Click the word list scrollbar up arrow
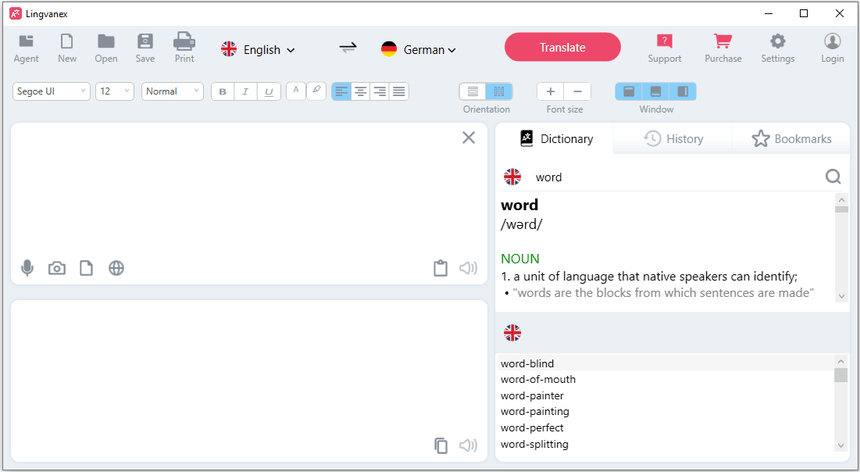Viewport: 860px width, 472px height. [x=841, y=361]
